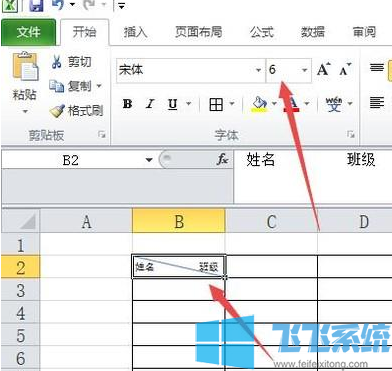Open the Paste options arrow below 粘贴
Image resolution: width=392 pixels, height=371 pixels.
pos(25,111)
